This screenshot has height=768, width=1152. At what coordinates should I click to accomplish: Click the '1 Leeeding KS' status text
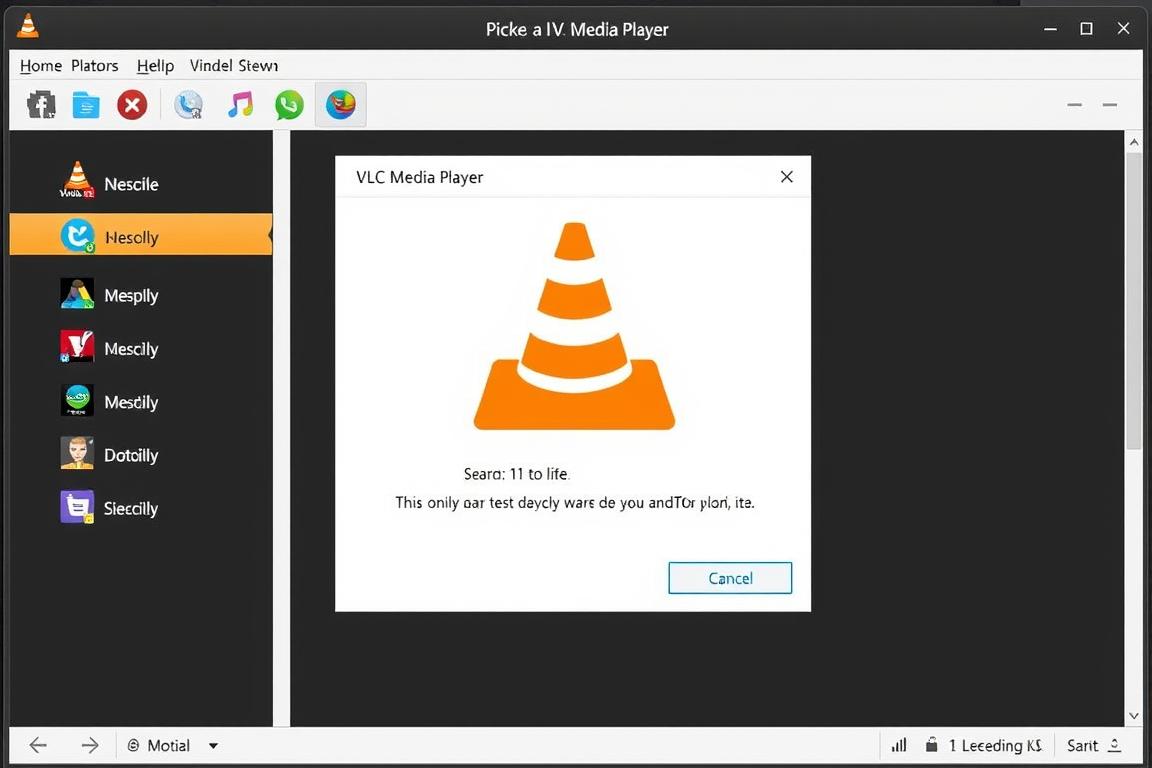click(996, 745)
